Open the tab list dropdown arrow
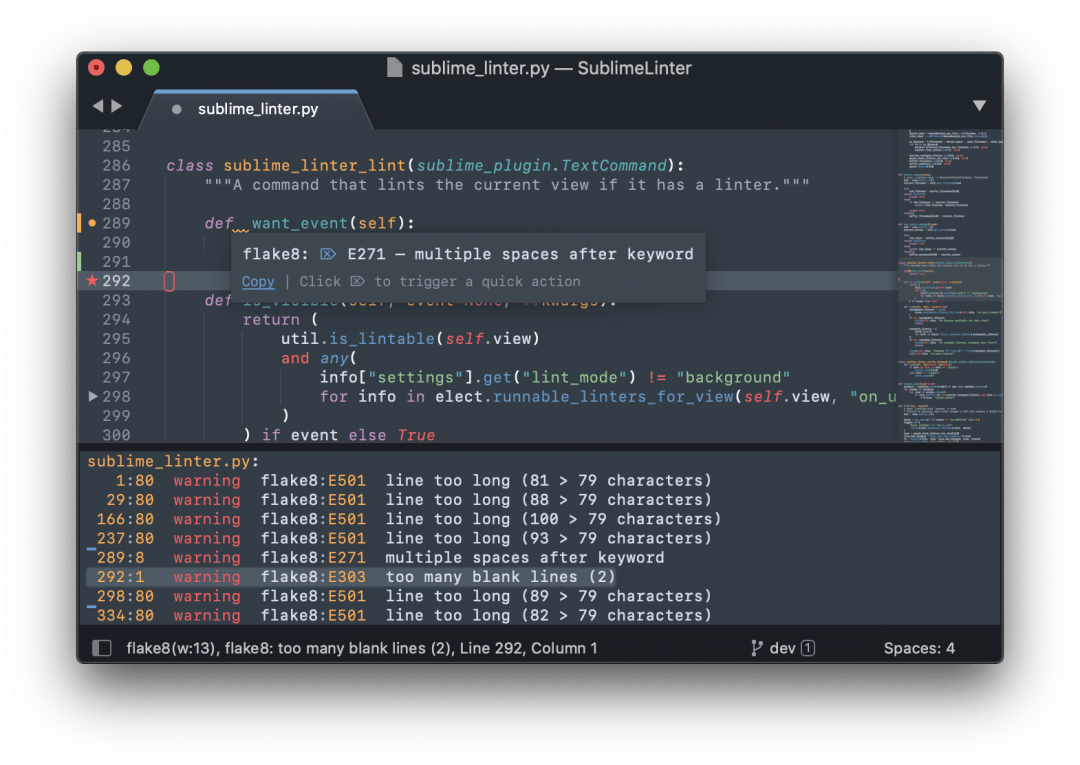1080x765 pixels. (979, 106)
